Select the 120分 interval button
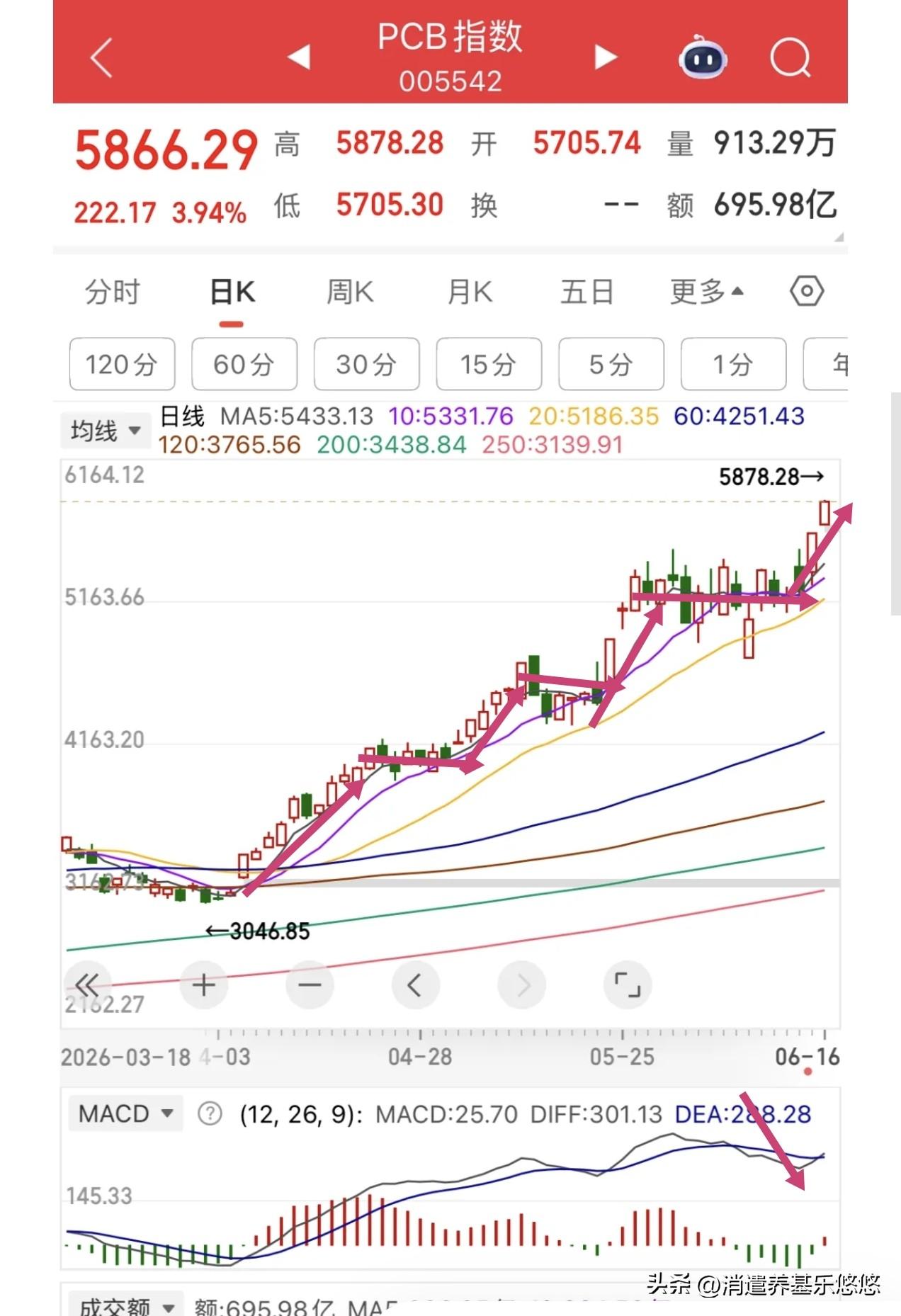This screenshot has width=901, height=1316. tap(122, 364)
